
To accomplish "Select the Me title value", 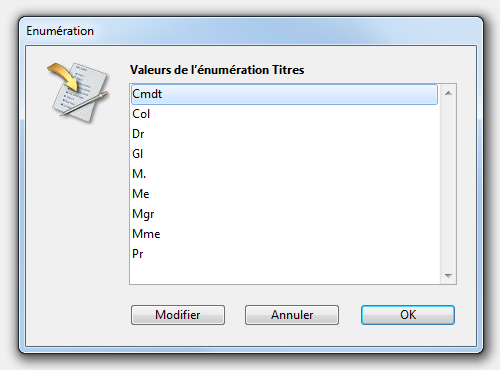I will click(284, 194).
